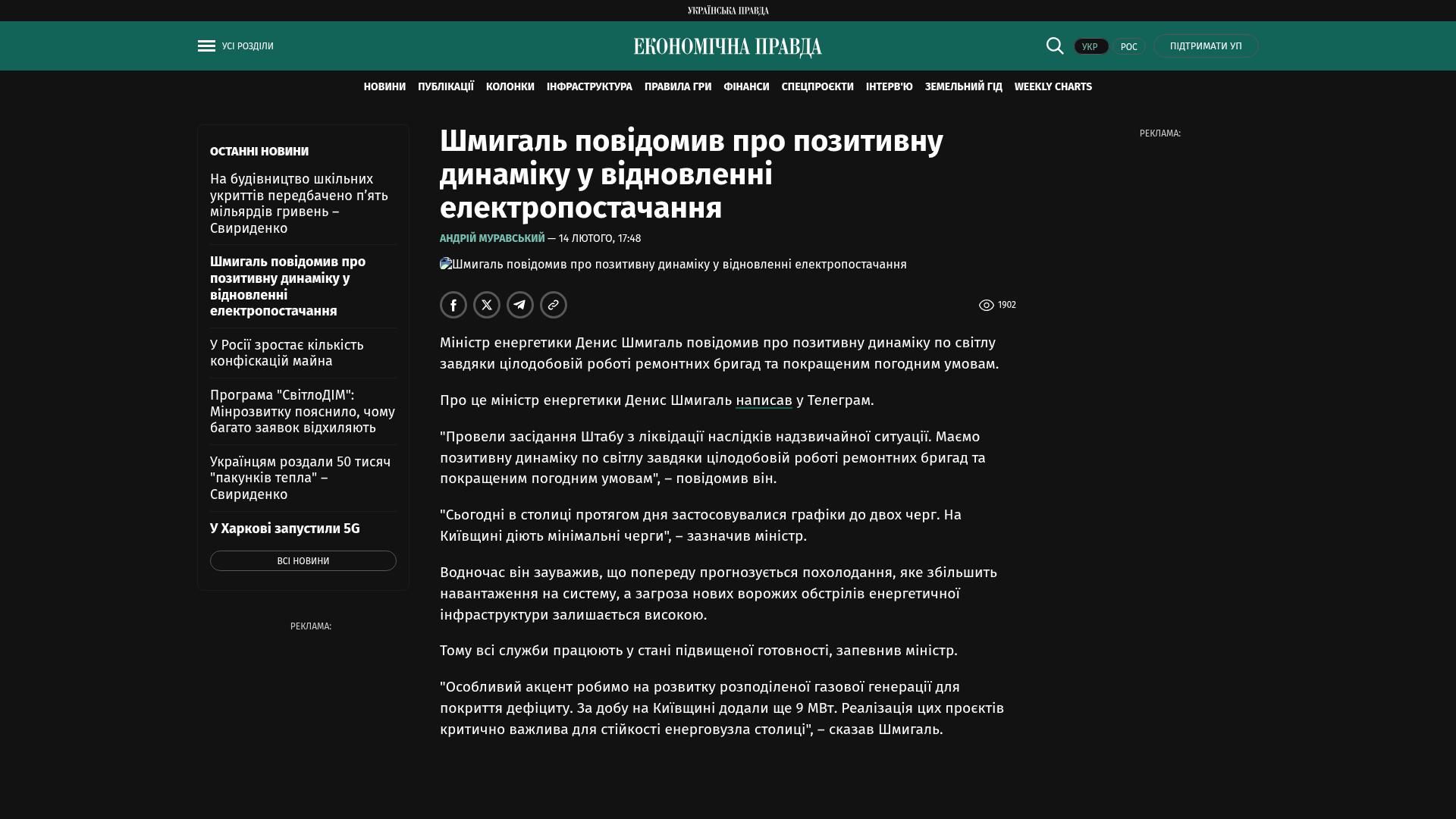Screen dimensions: 1456x819
Task: Share article via Telegram icon
Action: tap(520, 305)
